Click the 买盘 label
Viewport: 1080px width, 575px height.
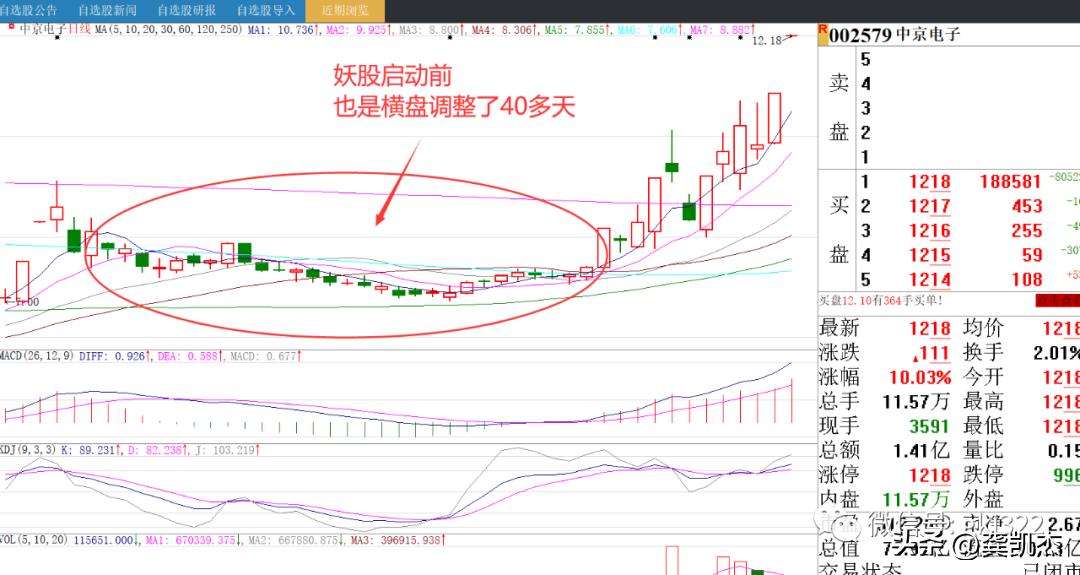[838, 230]
